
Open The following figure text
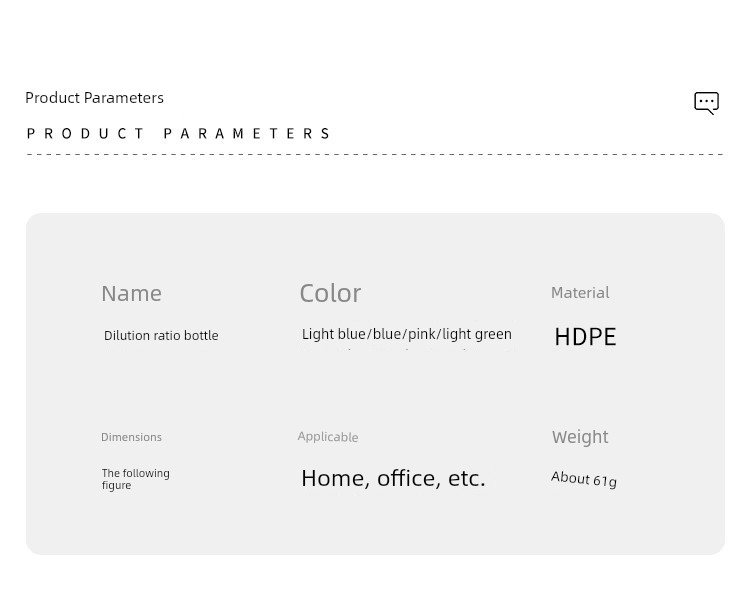point(135,479)
